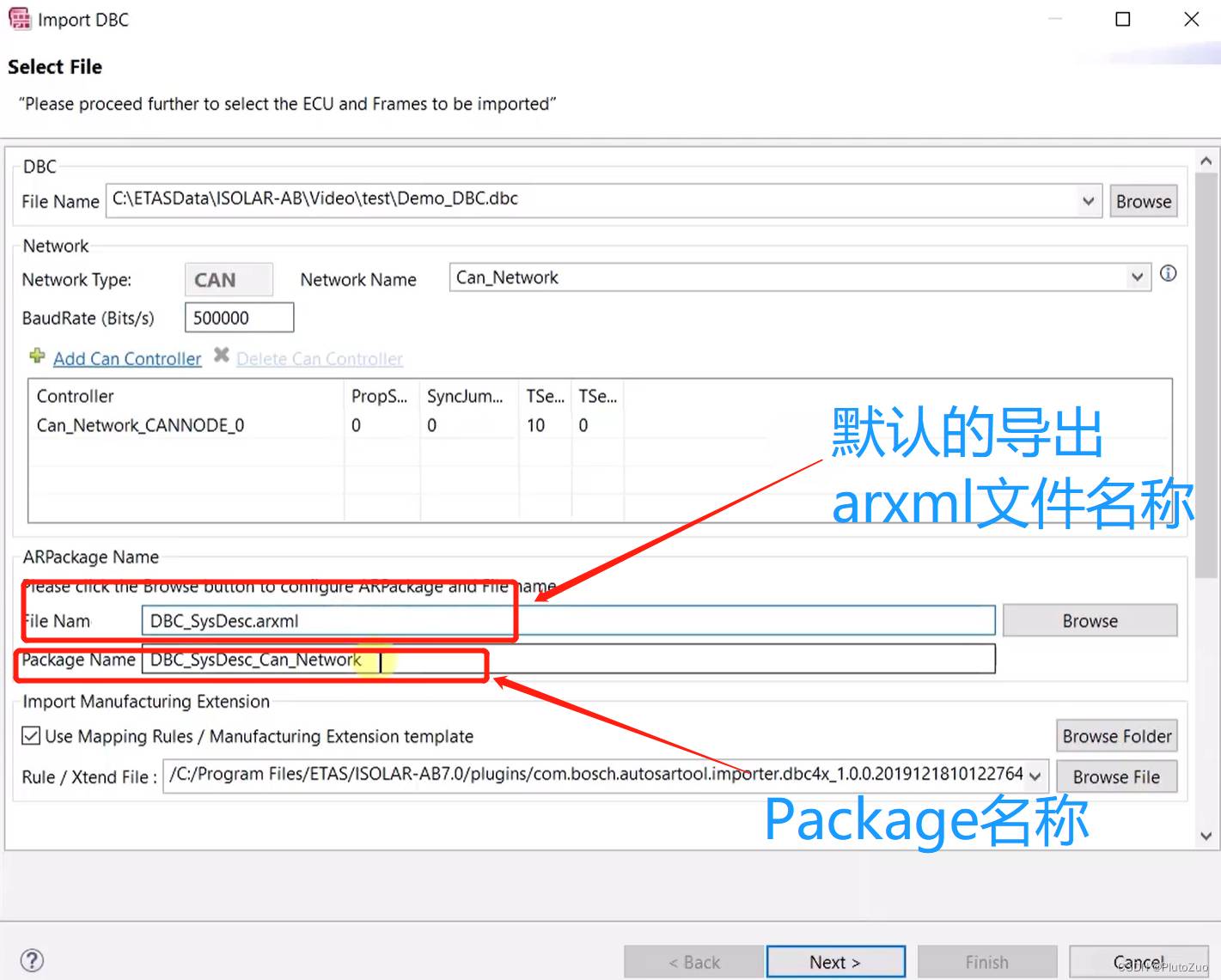Click the vertical scrollbar thumb

click(x=1206, y=375)
